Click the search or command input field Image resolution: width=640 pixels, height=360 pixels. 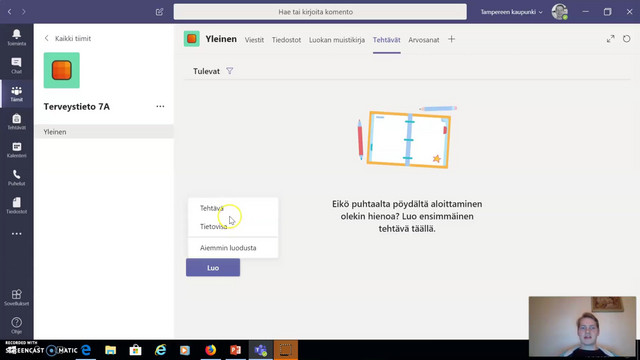(320, 12)
